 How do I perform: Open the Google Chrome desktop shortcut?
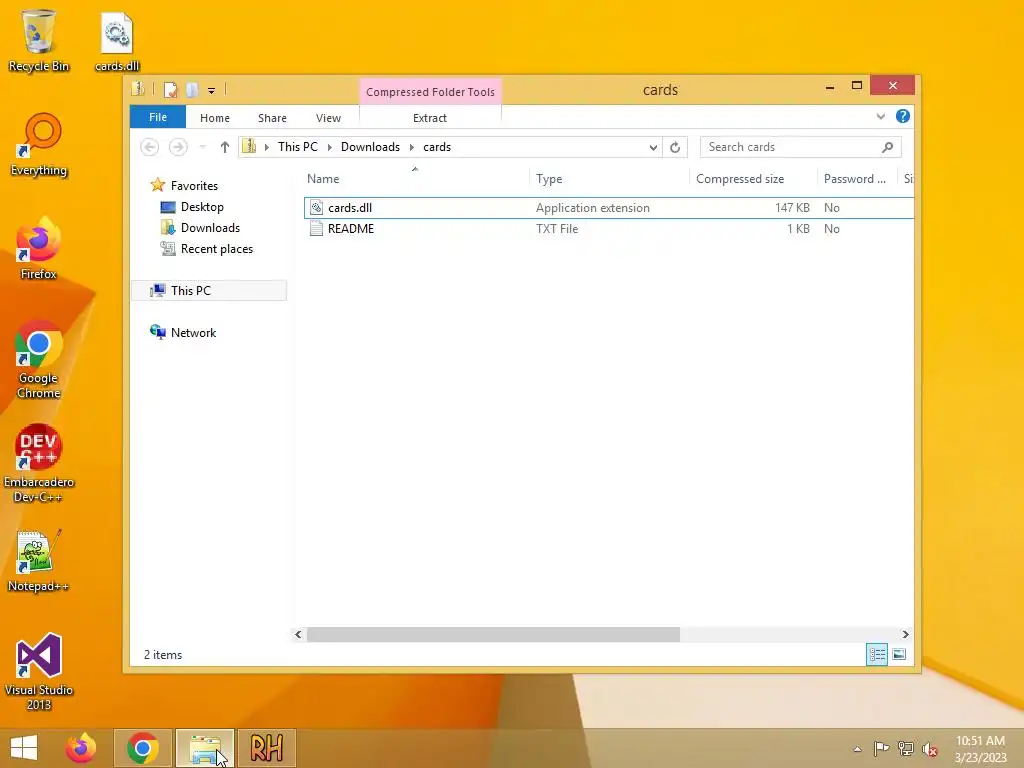click(39, 360)
